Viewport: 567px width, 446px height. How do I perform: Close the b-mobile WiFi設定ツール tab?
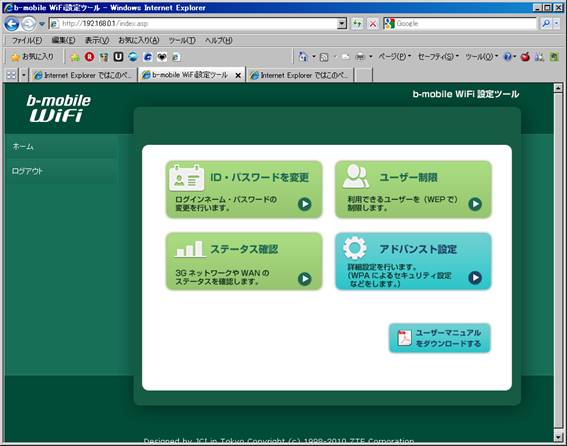[238, 75]
